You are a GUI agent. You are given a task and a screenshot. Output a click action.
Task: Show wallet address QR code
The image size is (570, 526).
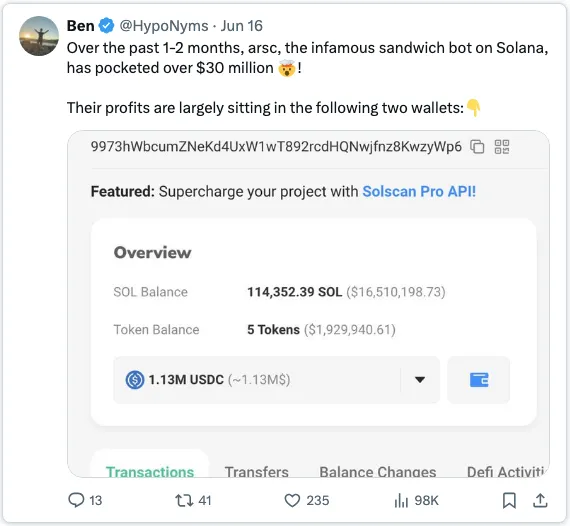click(502, 147)
